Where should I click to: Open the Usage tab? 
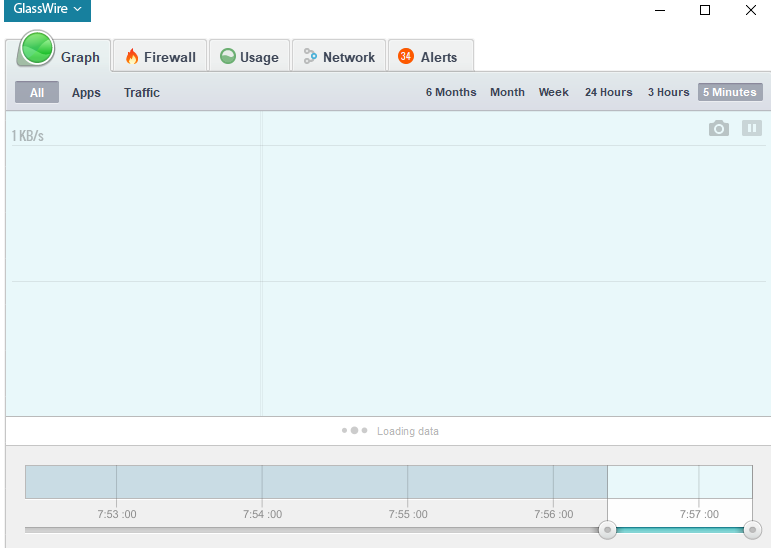[249, 57]
